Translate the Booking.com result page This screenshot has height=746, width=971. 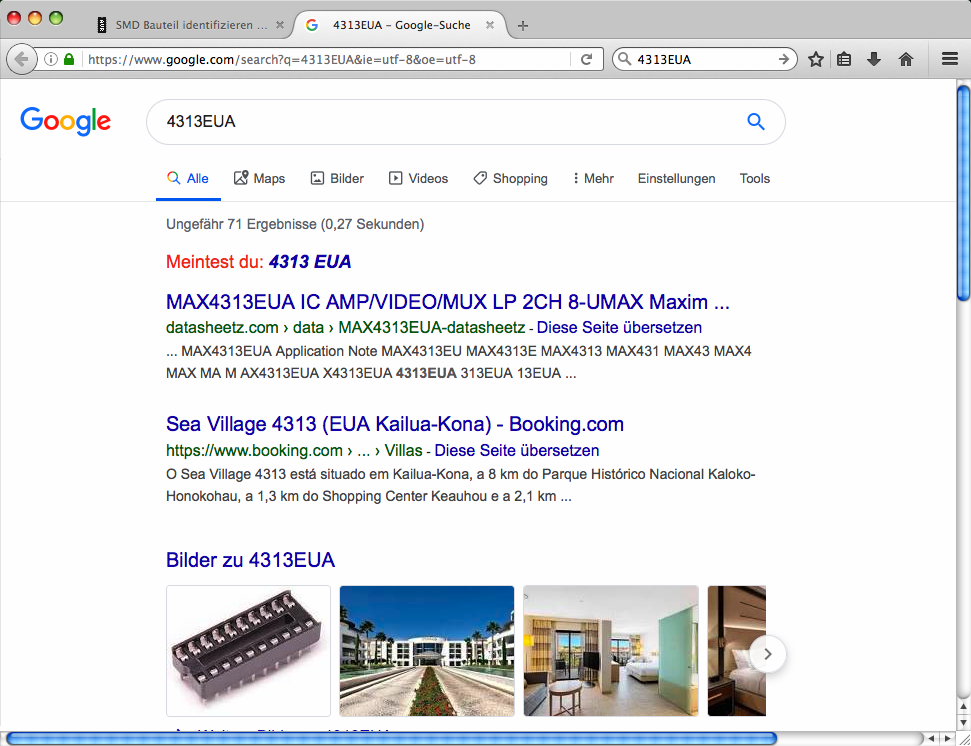coord(517,450)
